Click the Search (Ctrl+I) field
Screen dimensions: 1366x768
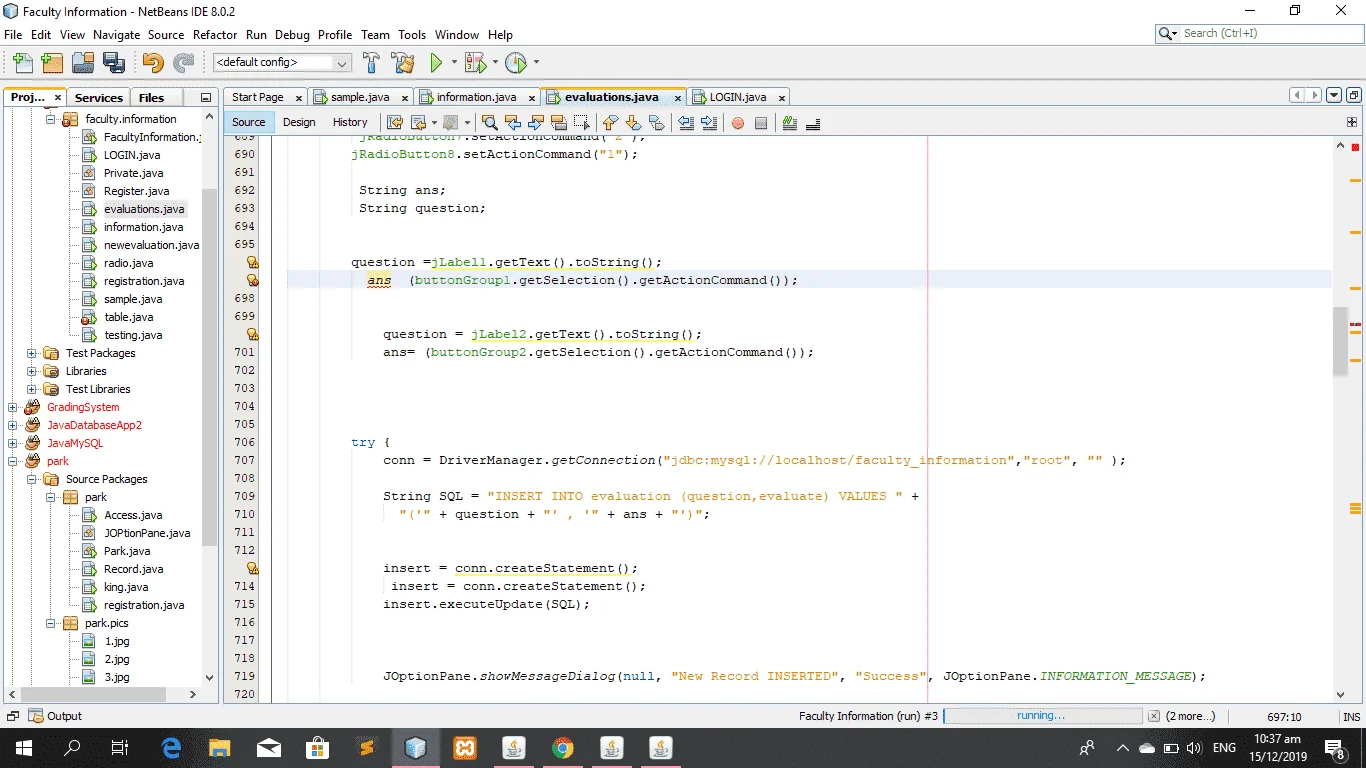point(1258,33)
